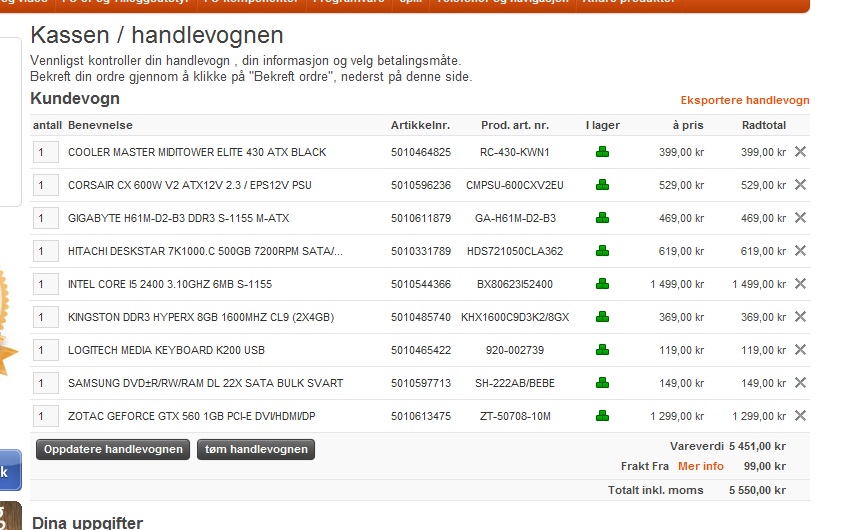Viewport: 856px width, 530px height.
Task: Click quantity field for Cooler Master case
Action: tap(46, 152)
